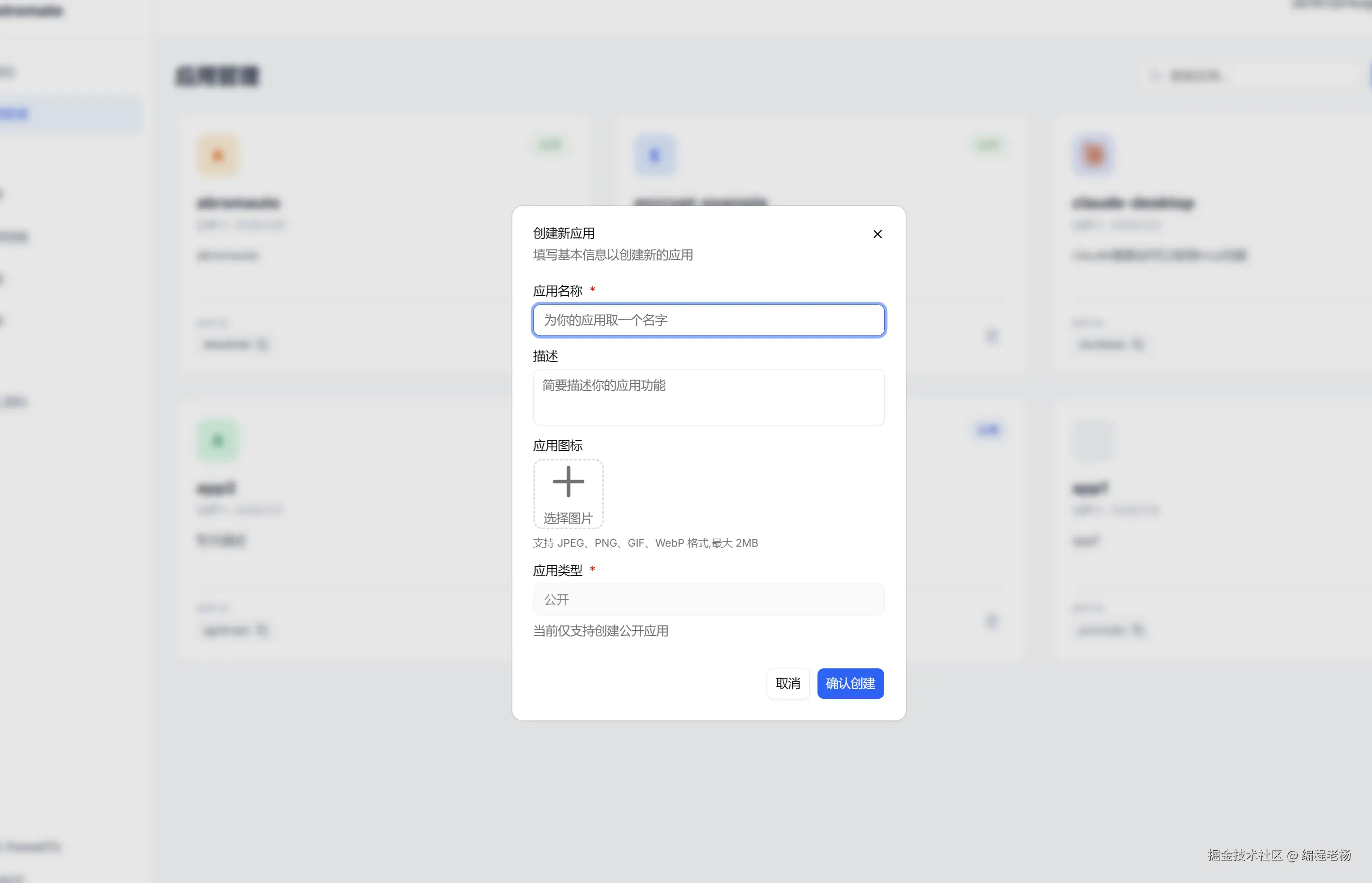
Task: Copy the client ID in the first app card
Action: [x=262, y=344]
